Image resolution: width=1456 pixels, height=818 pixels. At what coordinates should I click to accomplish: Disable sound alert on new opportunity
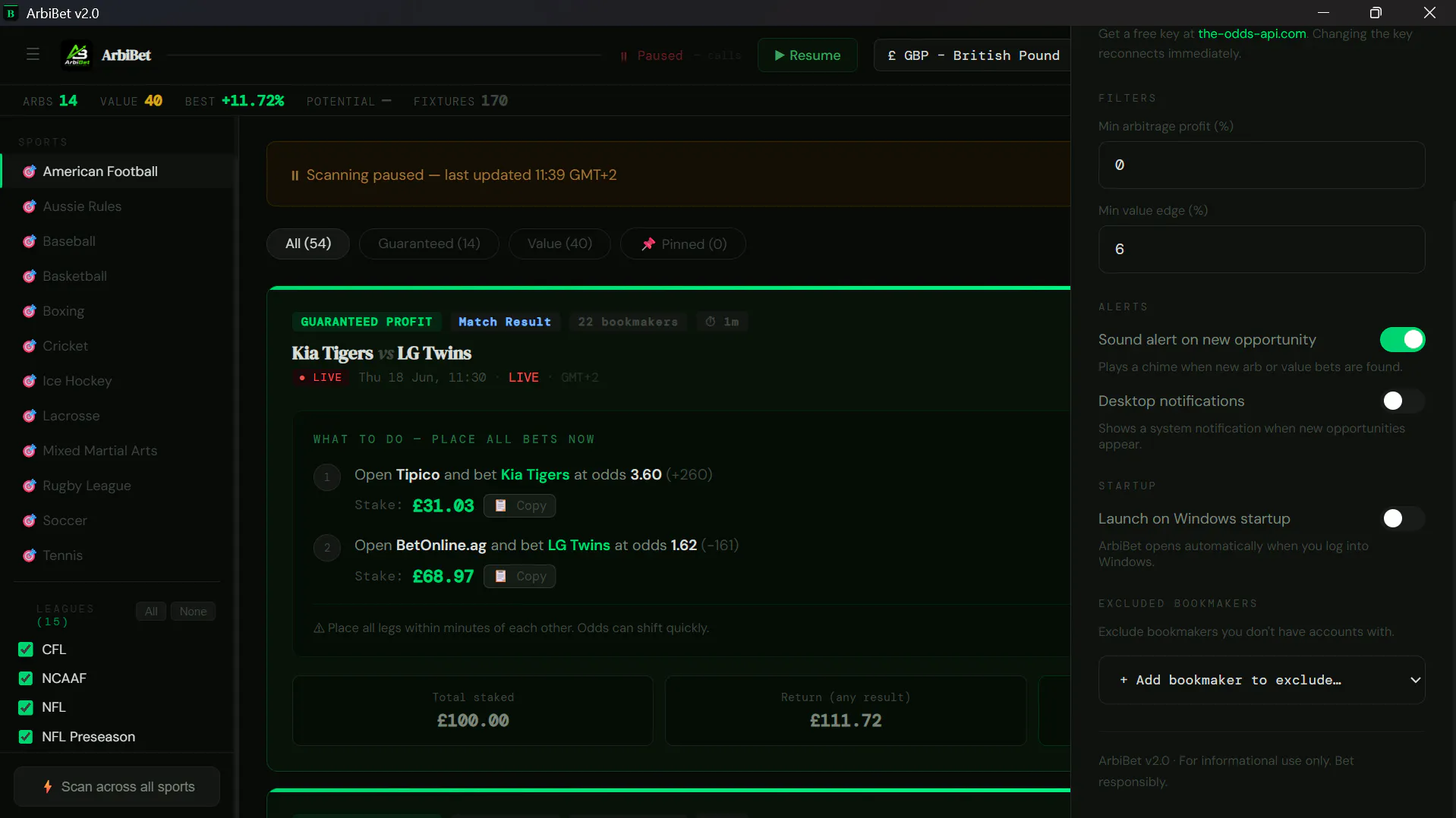1402,340
